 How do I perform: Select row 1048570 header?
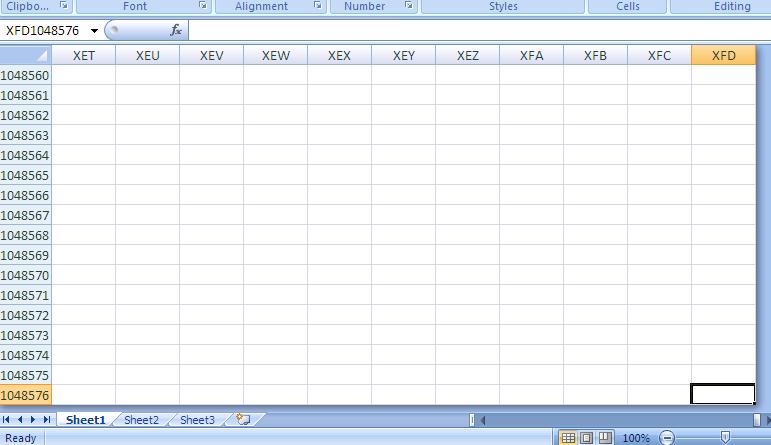26,275
